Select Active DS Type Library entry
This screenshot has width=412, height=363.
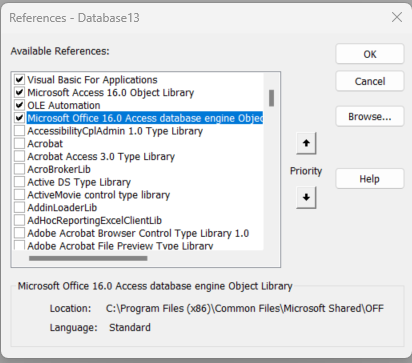pyautogui.click(x=79, y=182)
